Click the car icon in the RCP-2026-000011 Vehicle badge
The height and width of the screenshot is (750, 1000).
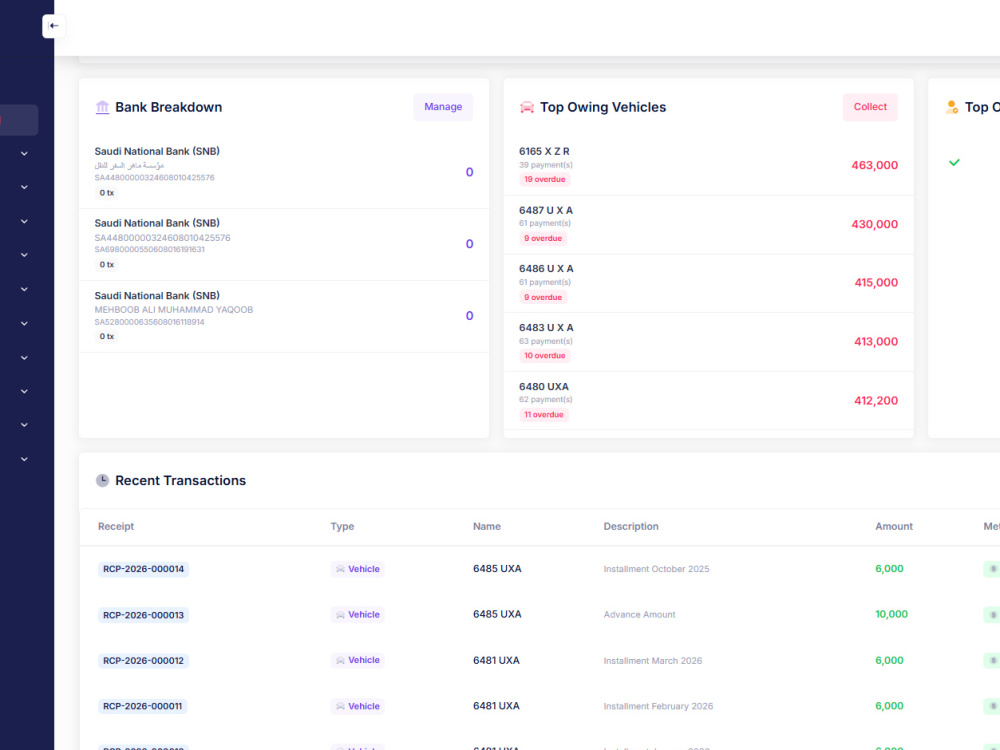coord(341,707)
